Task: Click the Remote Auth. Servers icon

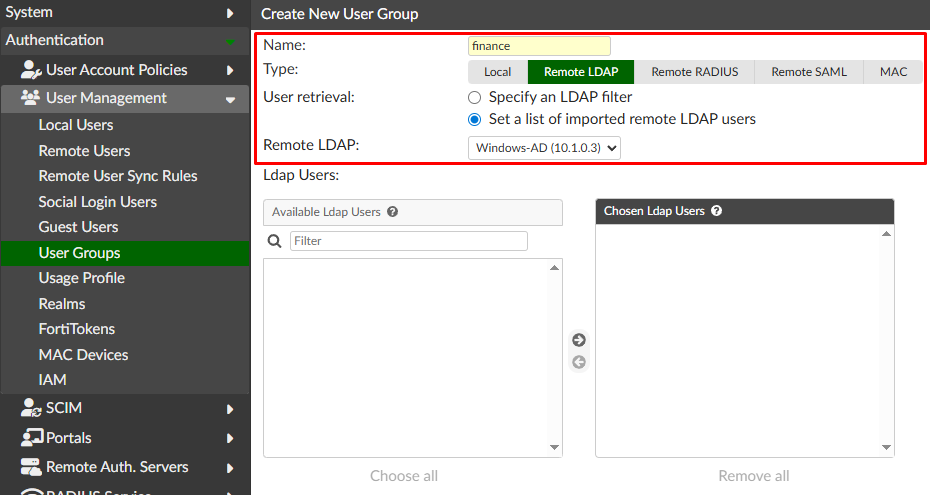Action: point(31,467)
